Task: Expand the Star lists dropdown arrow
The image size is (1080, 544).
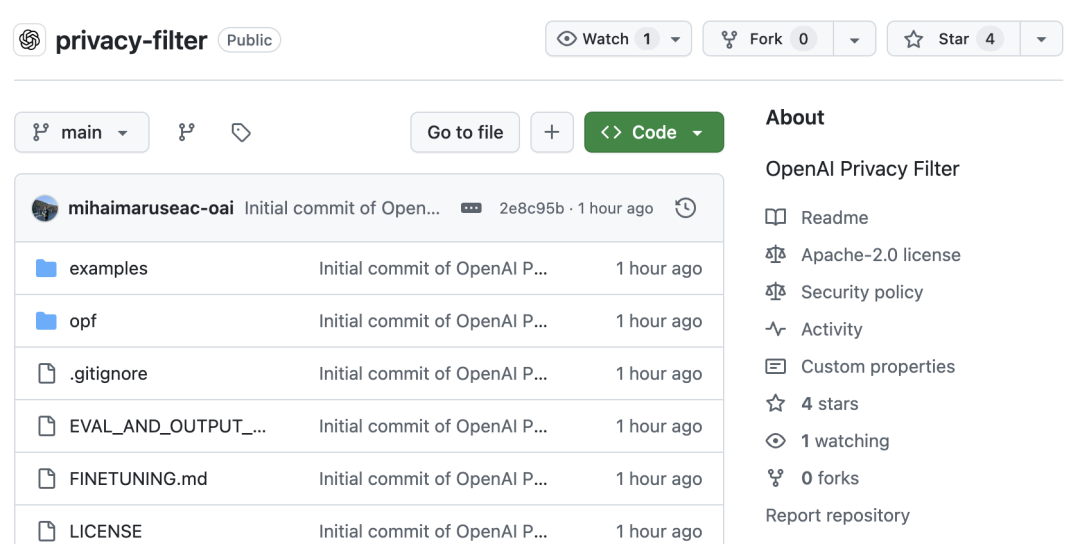Action: click(x=1042, y=39)
